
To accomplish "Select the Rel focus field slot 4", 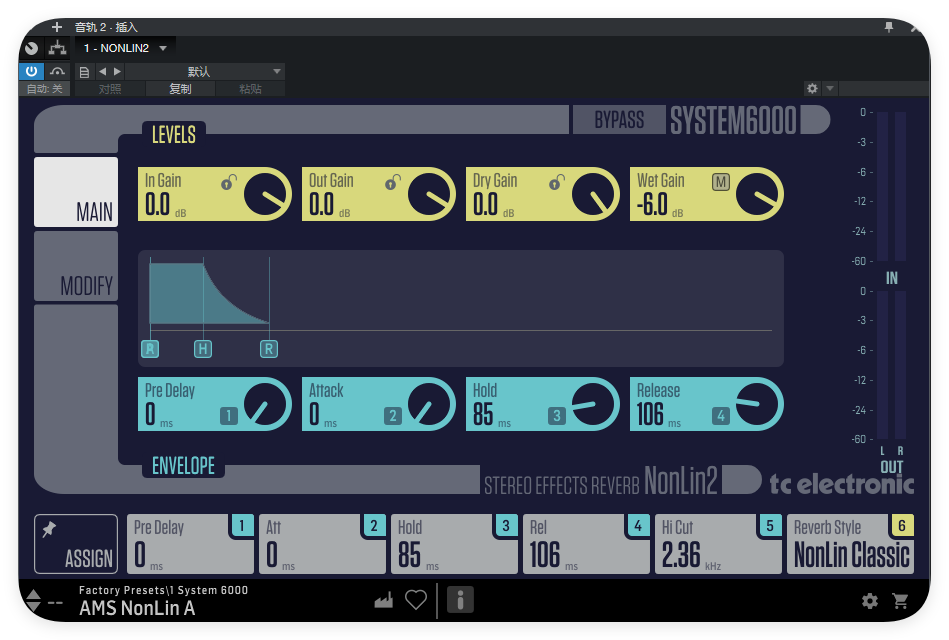I will (586, 544).
